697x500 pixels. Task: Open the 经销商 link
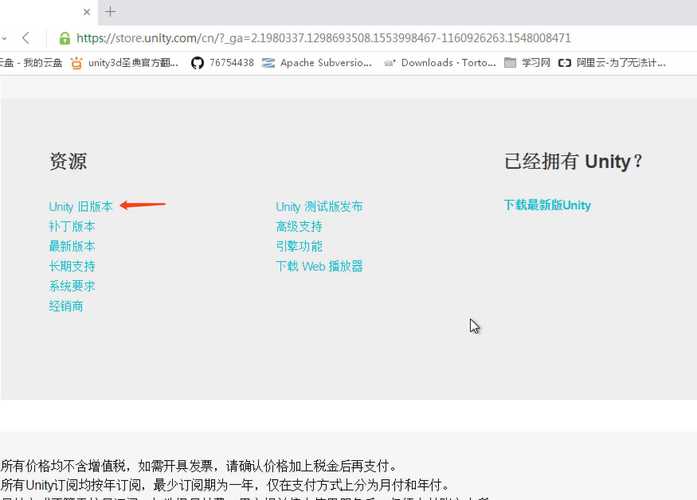coord(66,306)
